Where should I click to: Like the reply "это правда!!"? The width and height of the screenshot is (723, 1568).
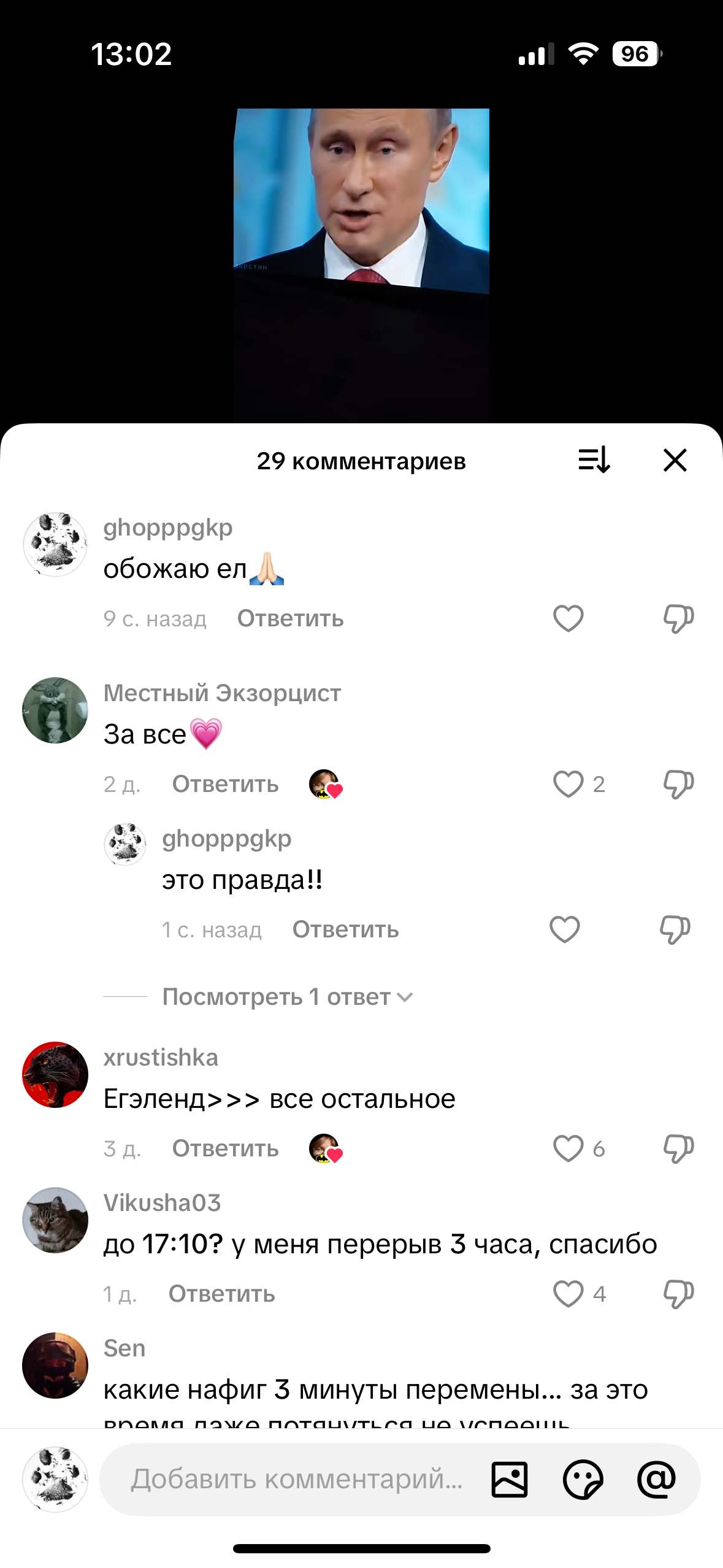tap(564, 929)
